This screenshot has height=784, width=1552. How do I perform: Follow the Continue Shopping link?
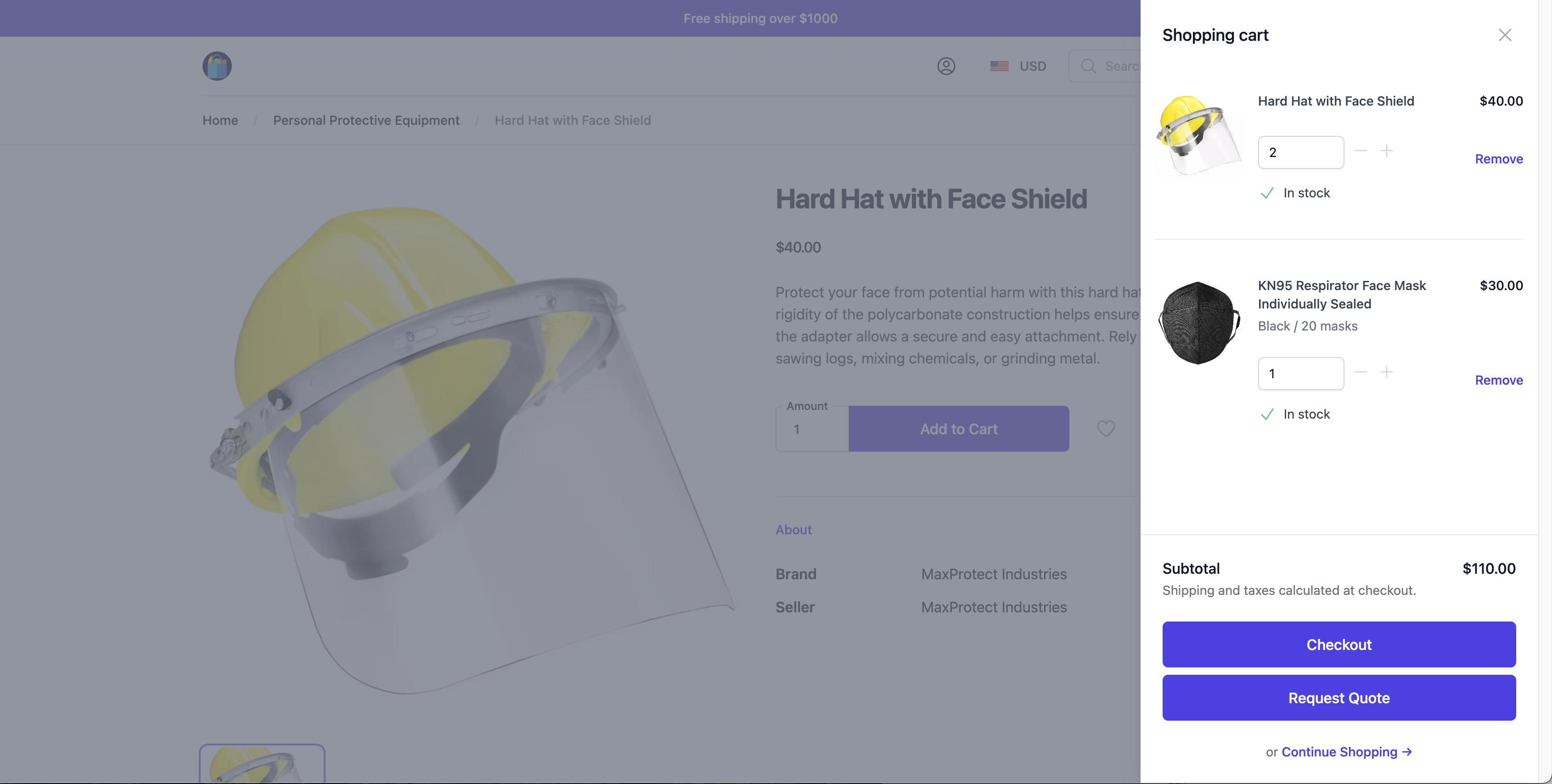coord(1346,751)
